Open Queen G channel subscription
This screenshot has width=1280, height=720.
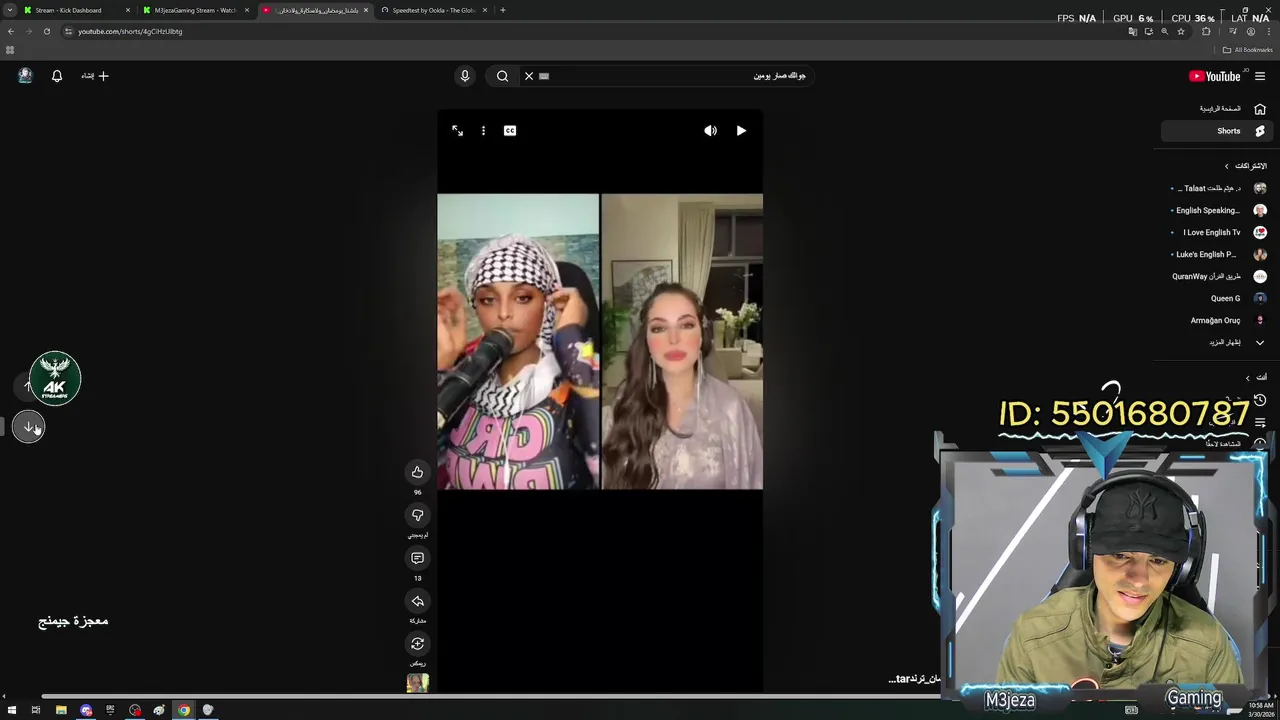tap(1216, 298)
